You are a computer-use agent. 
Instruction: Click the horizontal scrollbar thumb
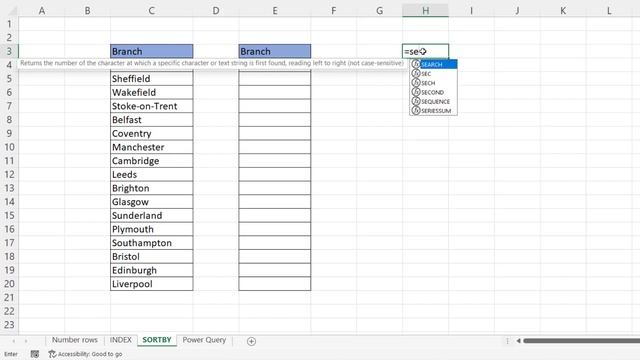(582, 341)
